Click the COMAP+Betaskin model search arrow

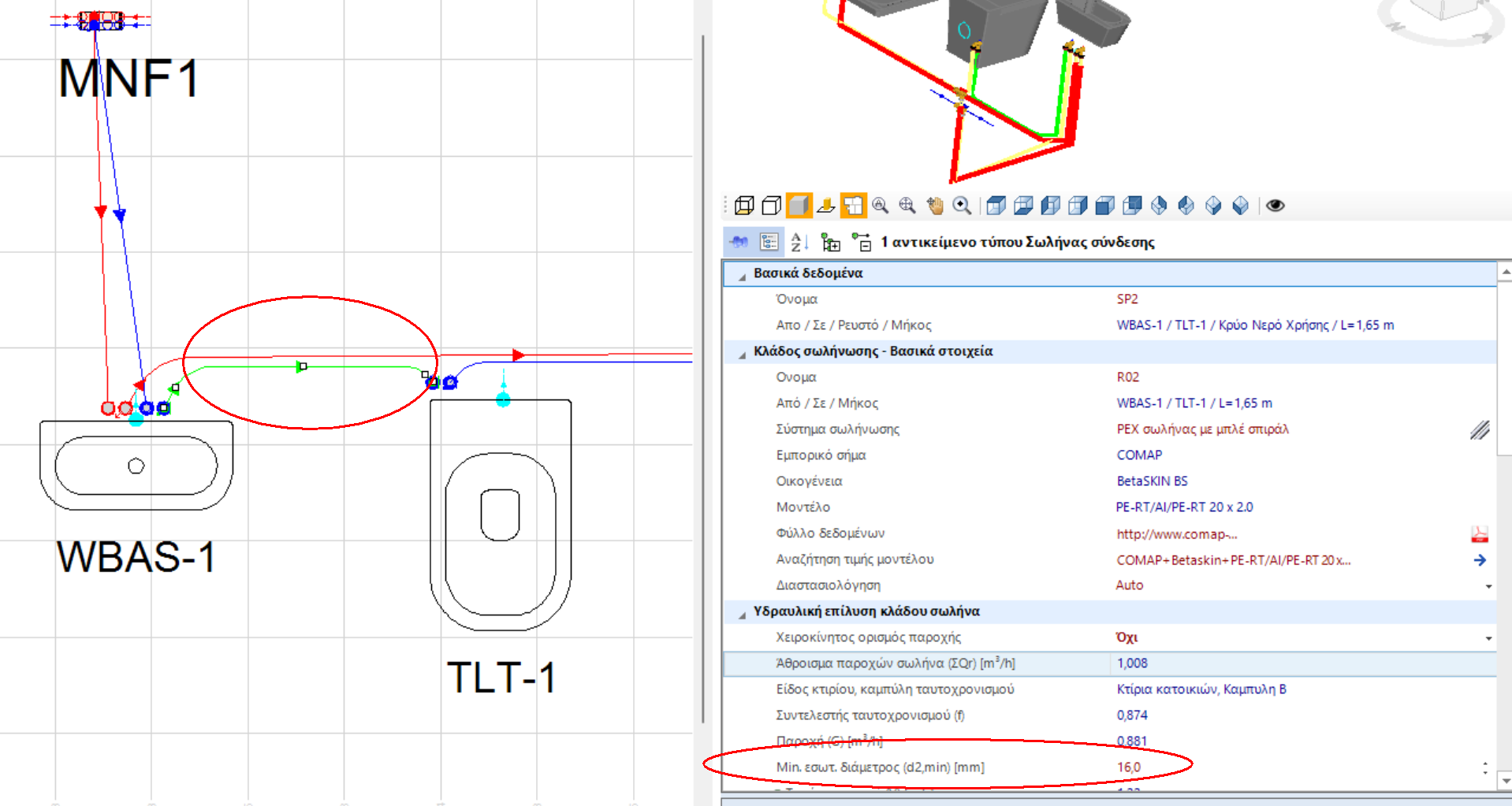[x=1480, y=560]
